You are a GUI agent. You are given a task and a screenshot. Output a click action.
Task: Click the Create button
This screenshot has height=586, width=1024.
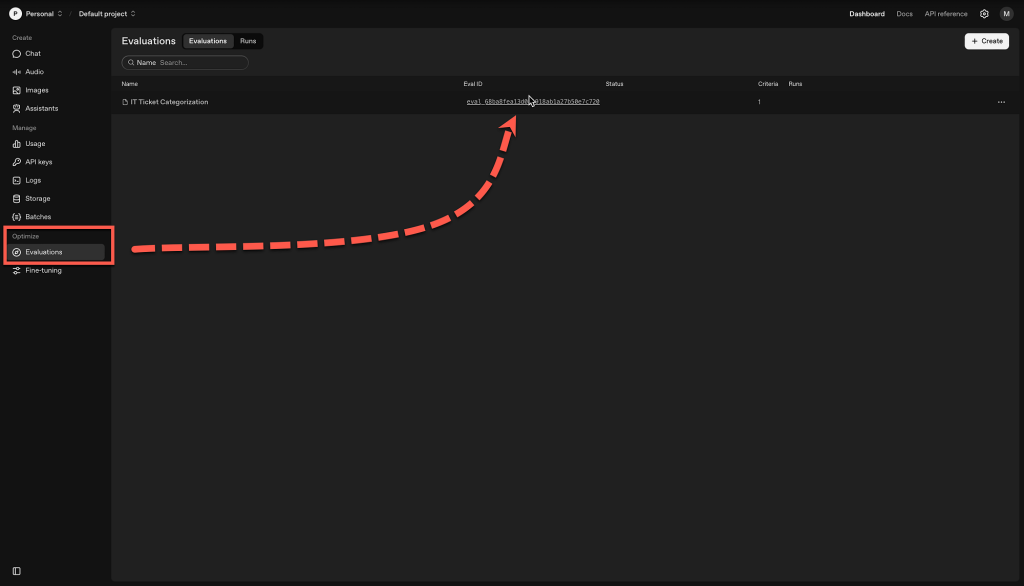986,41
